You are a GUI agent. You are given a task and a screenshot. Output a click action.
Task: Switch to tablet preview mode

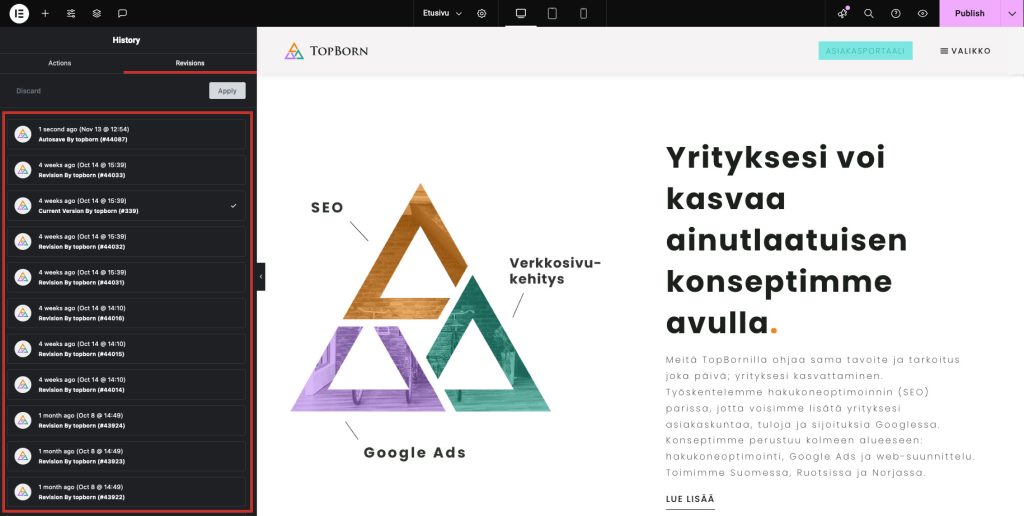(x=552, y=13)
